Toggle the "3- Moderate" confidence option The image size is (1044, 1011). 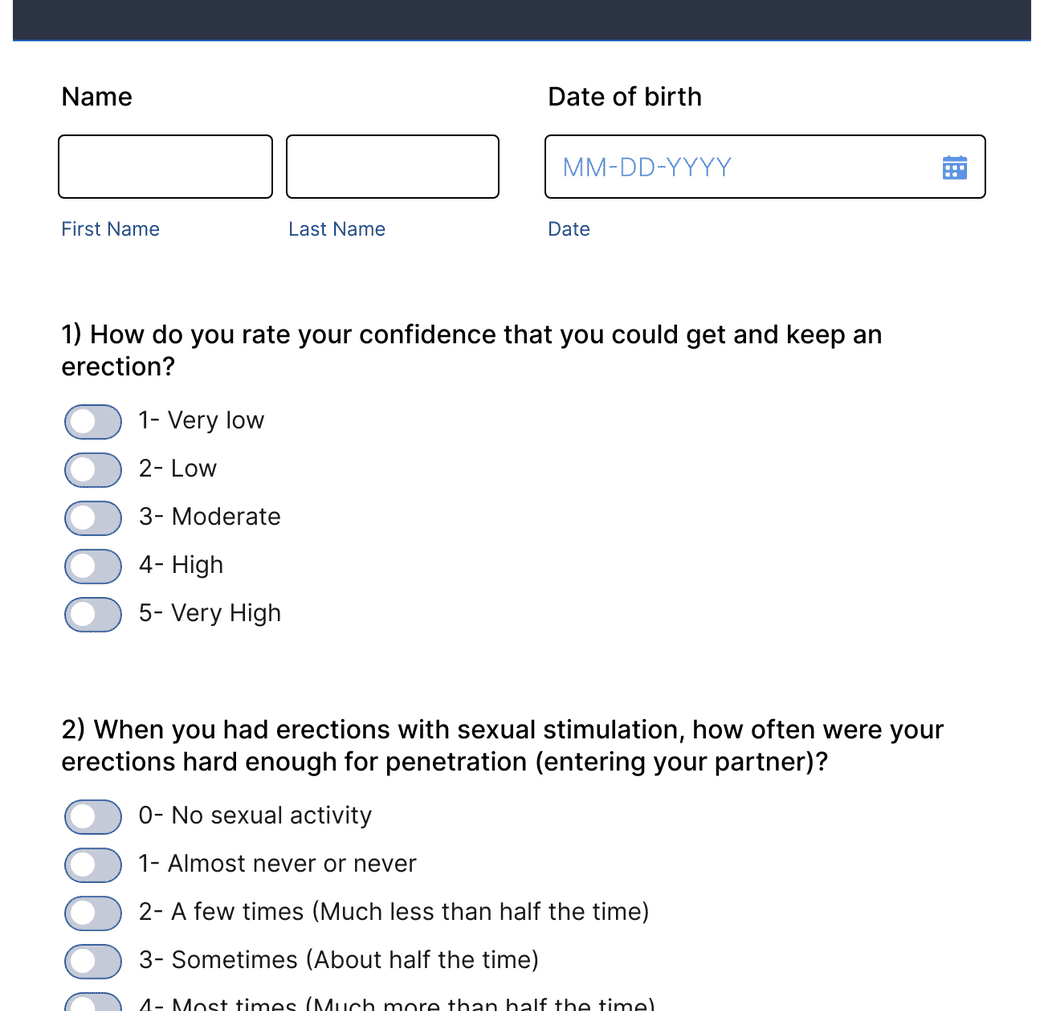(x=92, y=517)
